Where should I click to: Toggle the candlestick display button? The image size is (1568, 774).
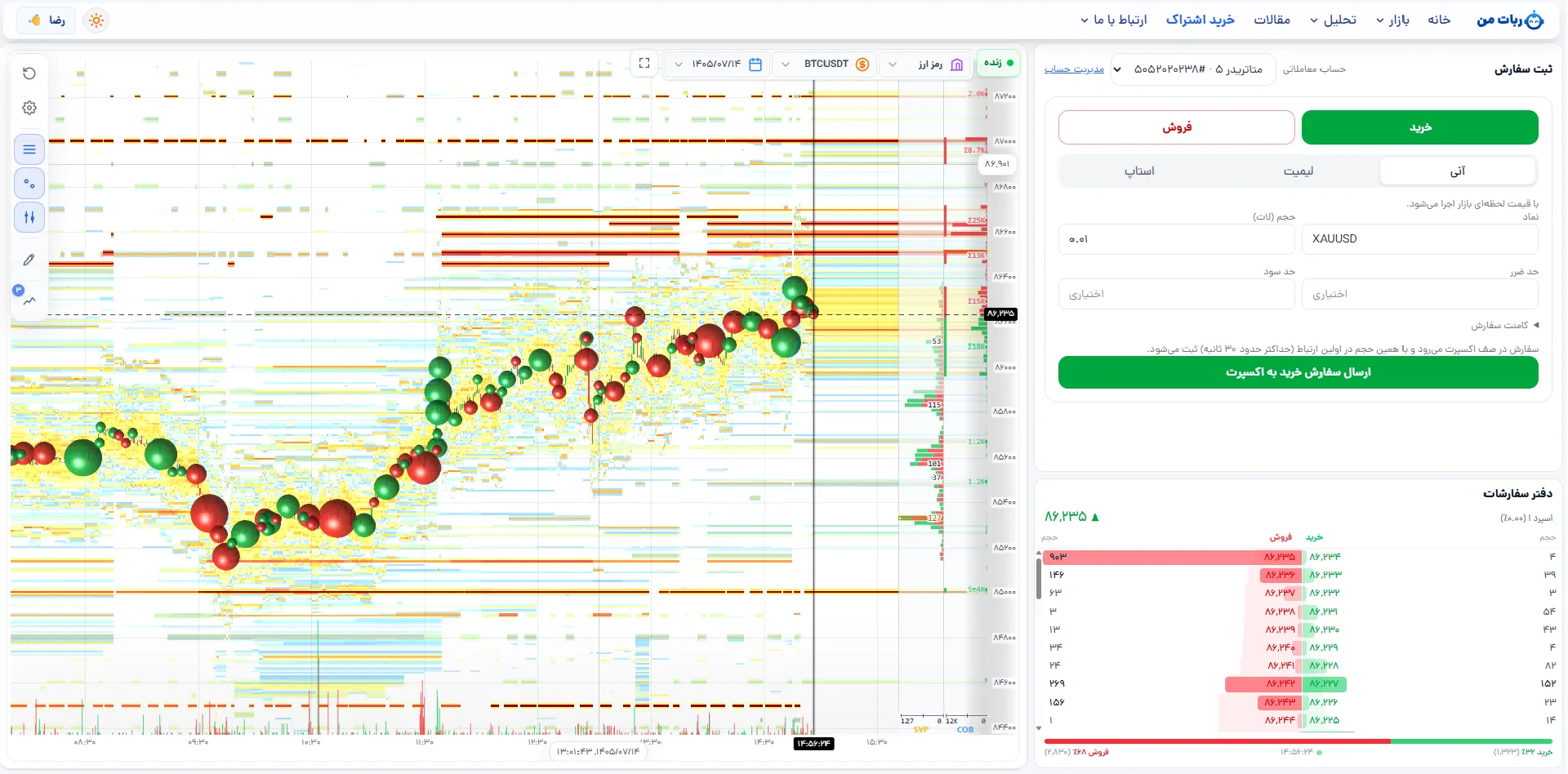pyautogui.click(x=29, y=217)
